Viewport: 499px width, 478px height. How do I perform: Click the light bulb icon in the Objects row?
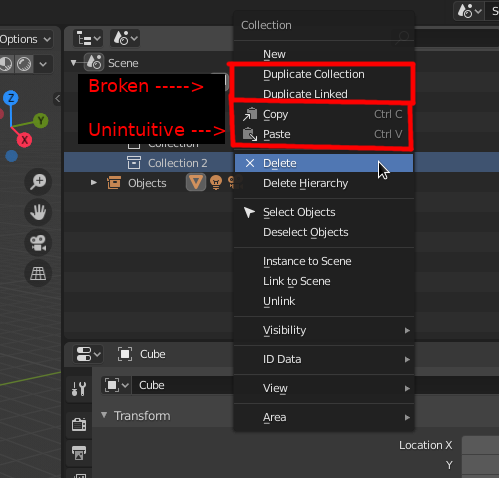[x=216, y=183]
